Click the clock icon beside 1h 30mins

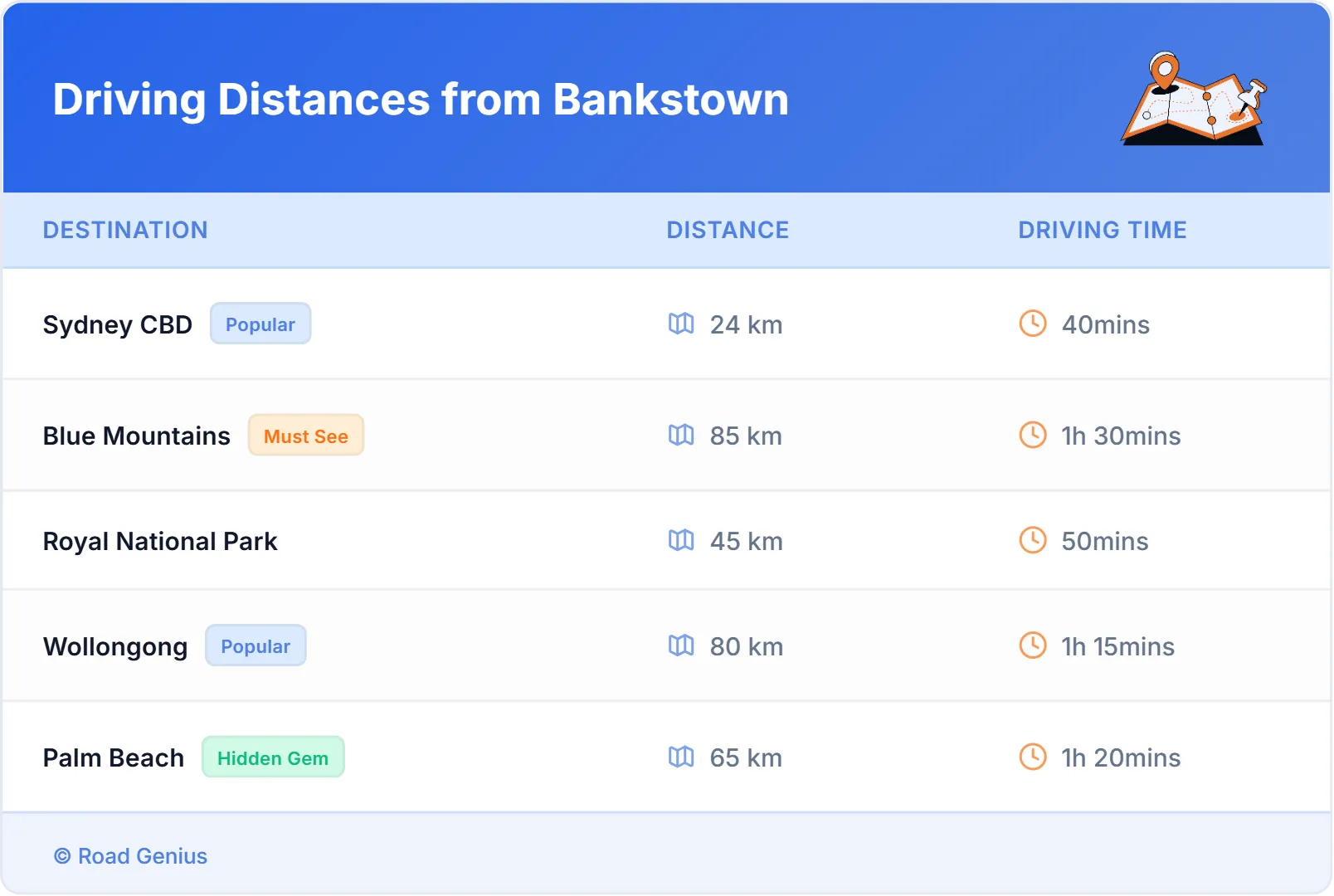click(1033, 435)
